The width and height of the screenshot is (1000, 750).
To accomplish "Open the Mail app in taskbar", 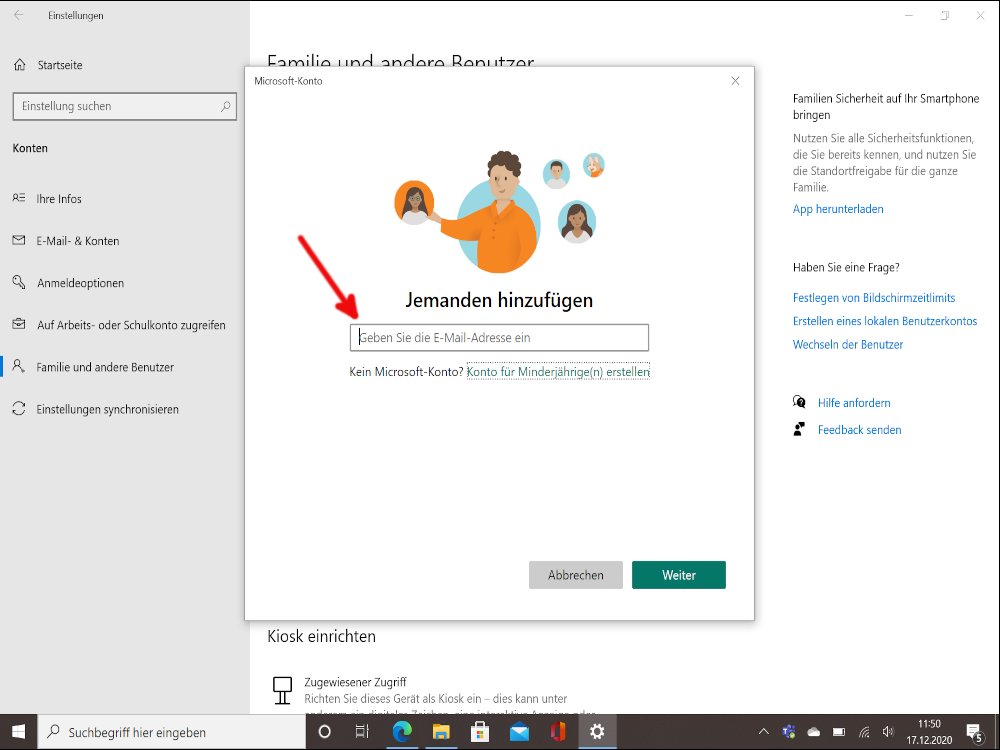I will 518,732.
